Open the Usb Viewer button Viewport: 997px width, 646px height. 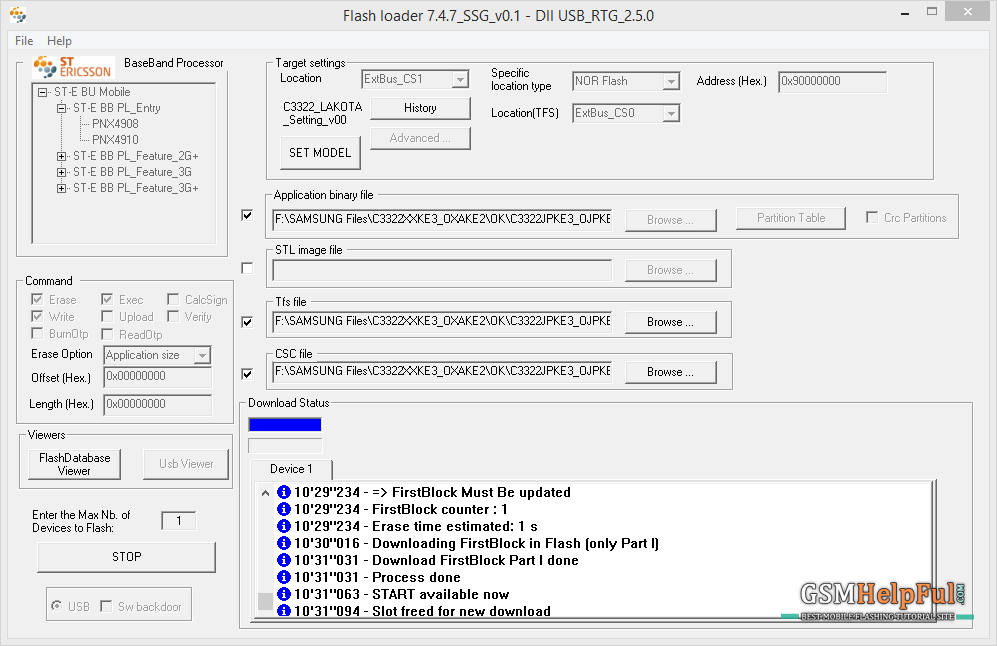coord(186,464)
